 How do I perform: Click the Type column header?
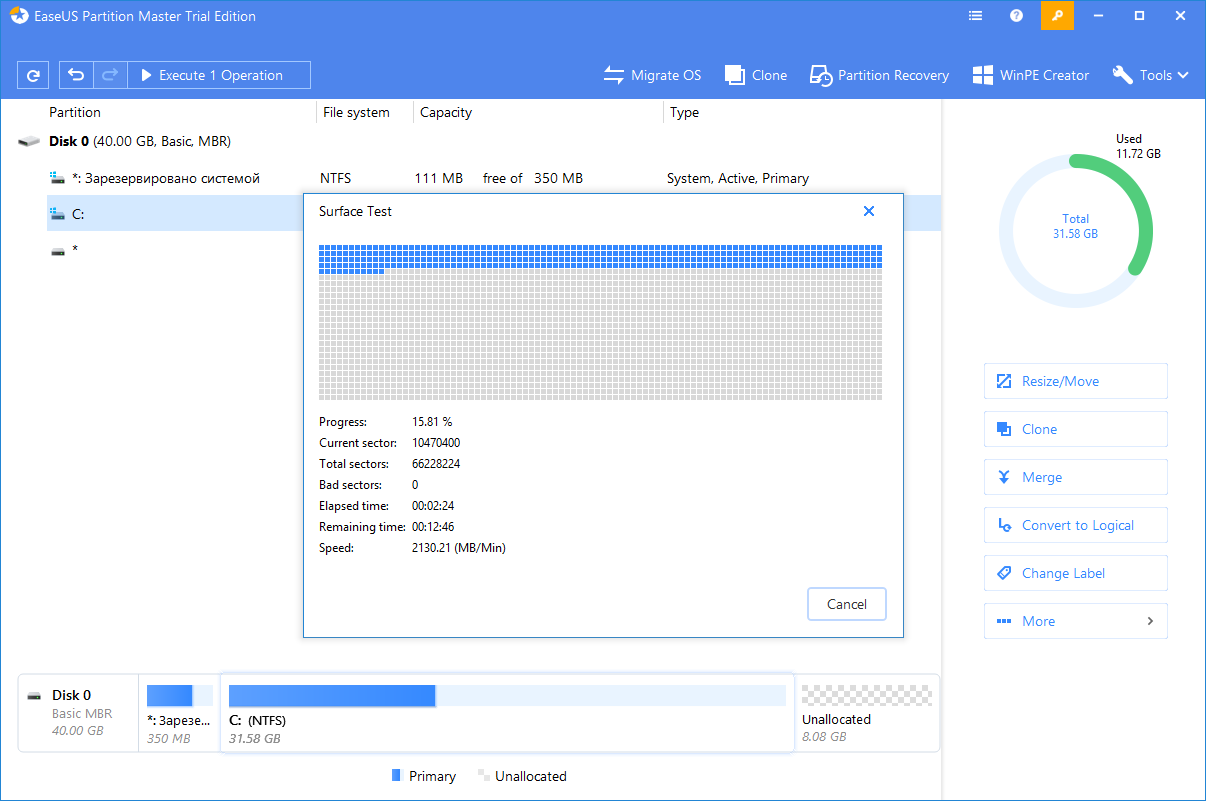(685, 113)
